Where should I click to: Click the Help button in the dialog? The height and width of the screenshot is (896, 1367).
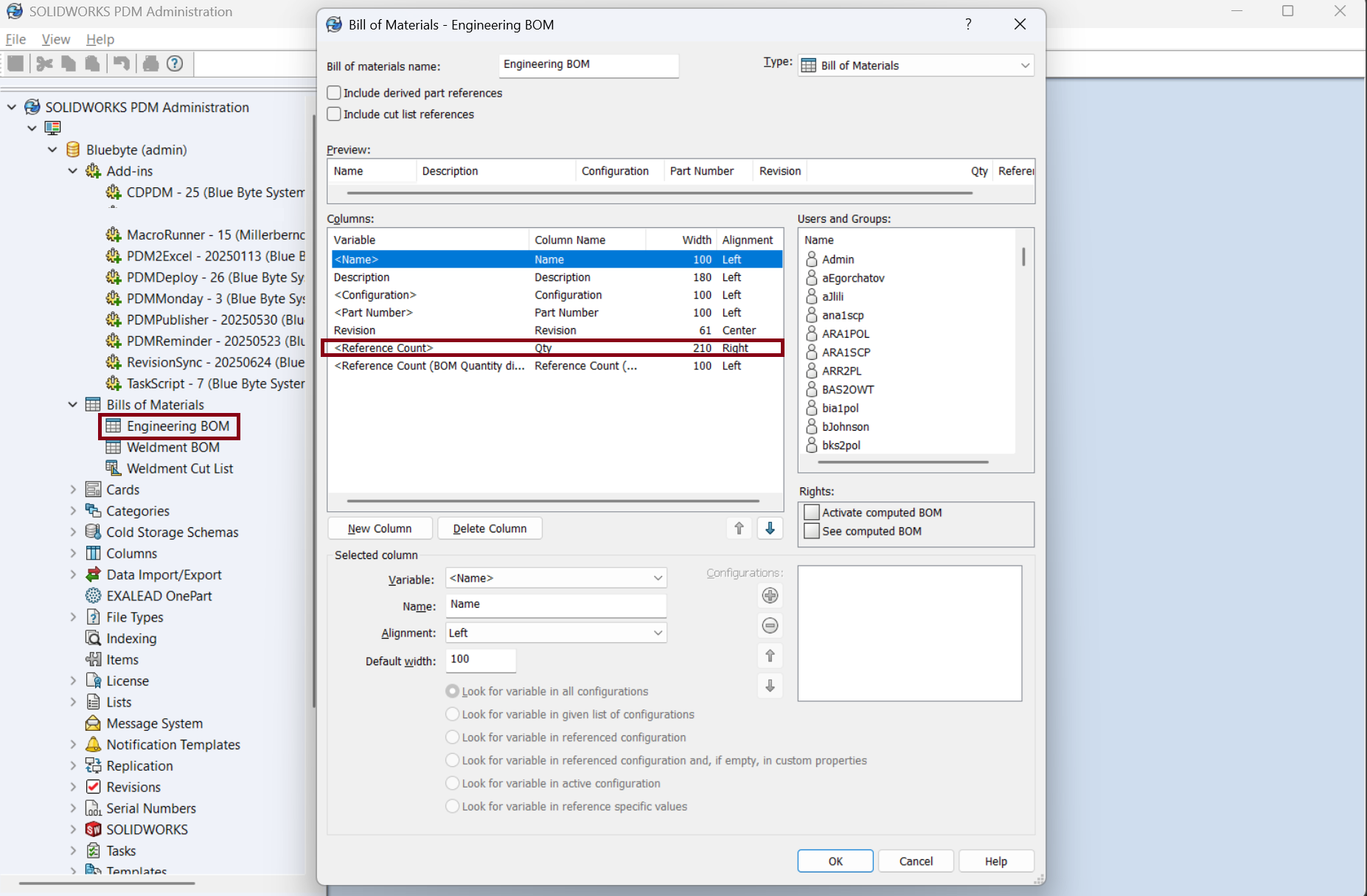click(995, 861)
